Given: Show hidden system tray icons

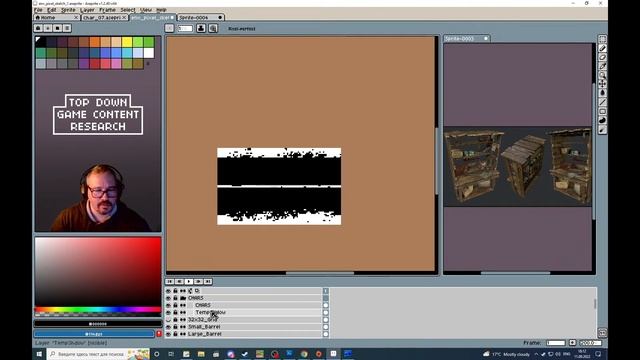Looking at the screenshot, I should coord(536,354).
